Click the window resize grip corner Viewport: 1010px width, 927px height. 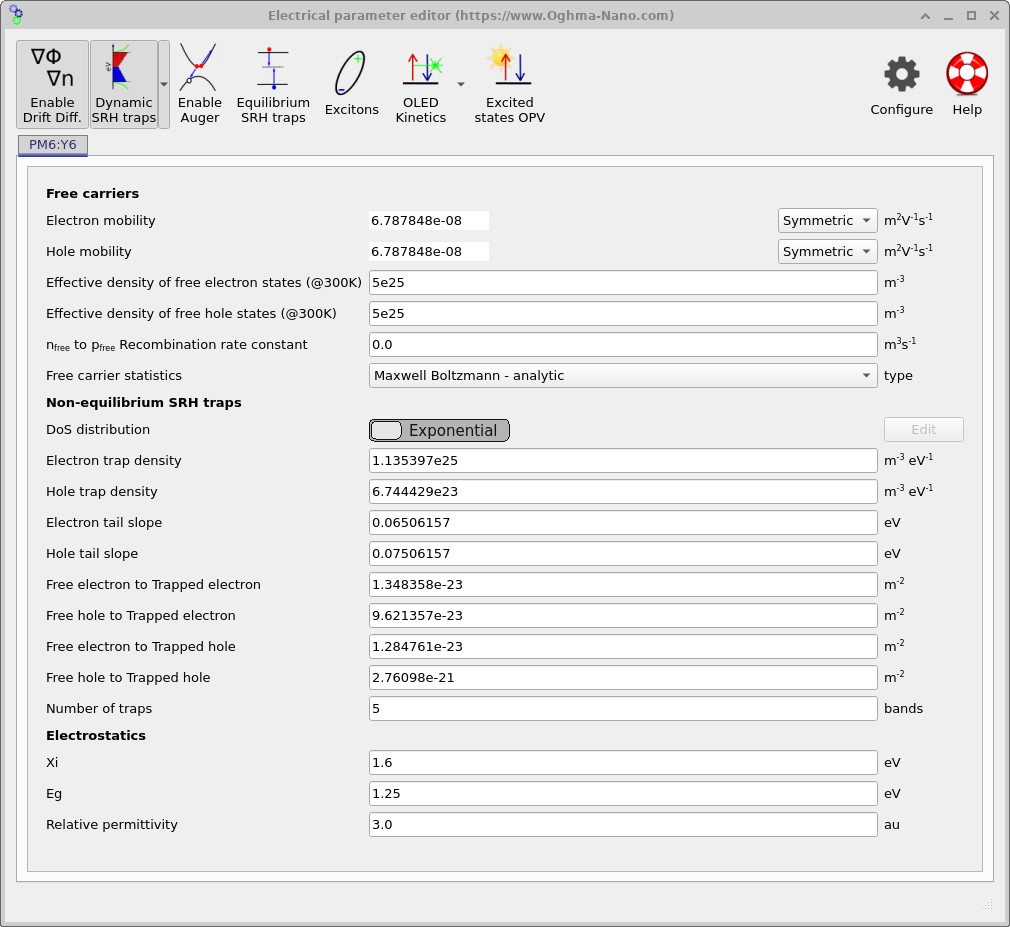coord(987,904)
